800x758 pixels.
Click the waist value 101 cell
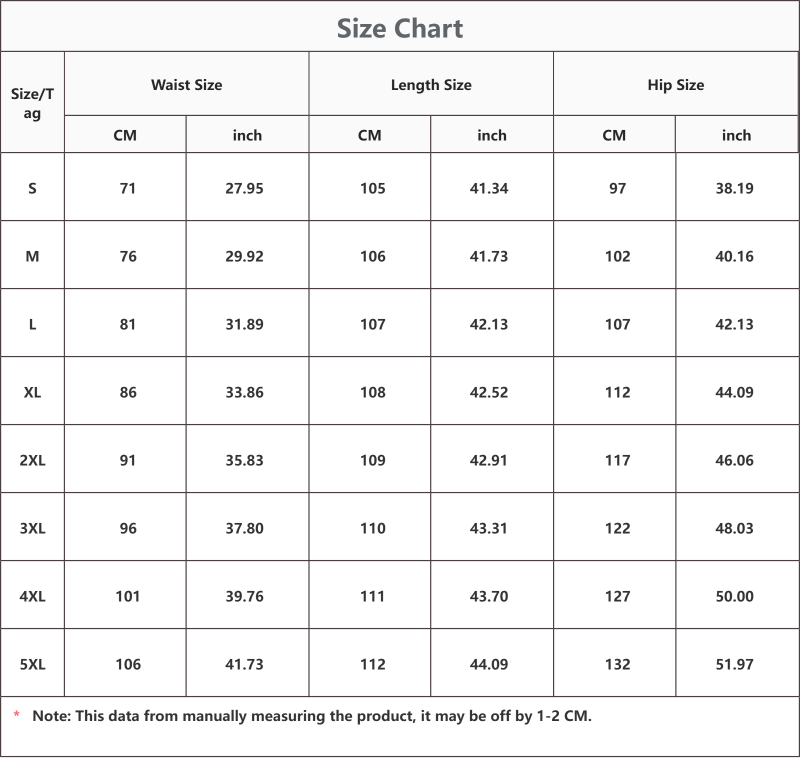tap(128, 596)
